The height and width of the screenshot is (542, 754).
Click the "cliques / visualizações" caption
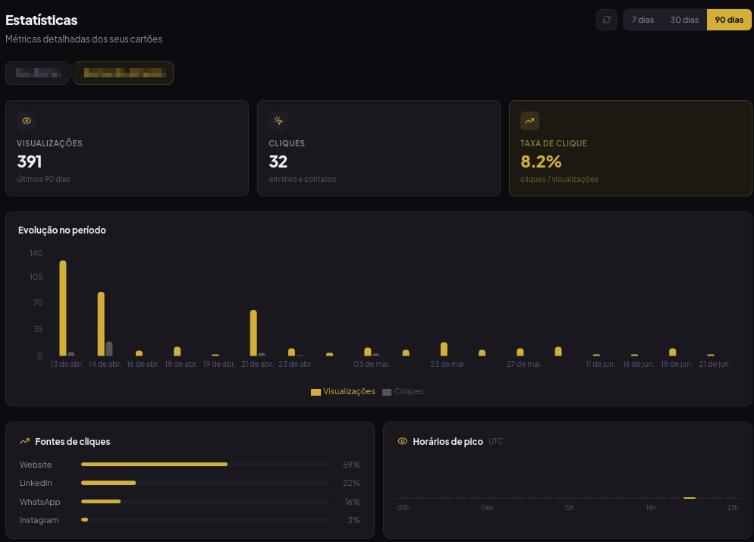coord(559,179)
